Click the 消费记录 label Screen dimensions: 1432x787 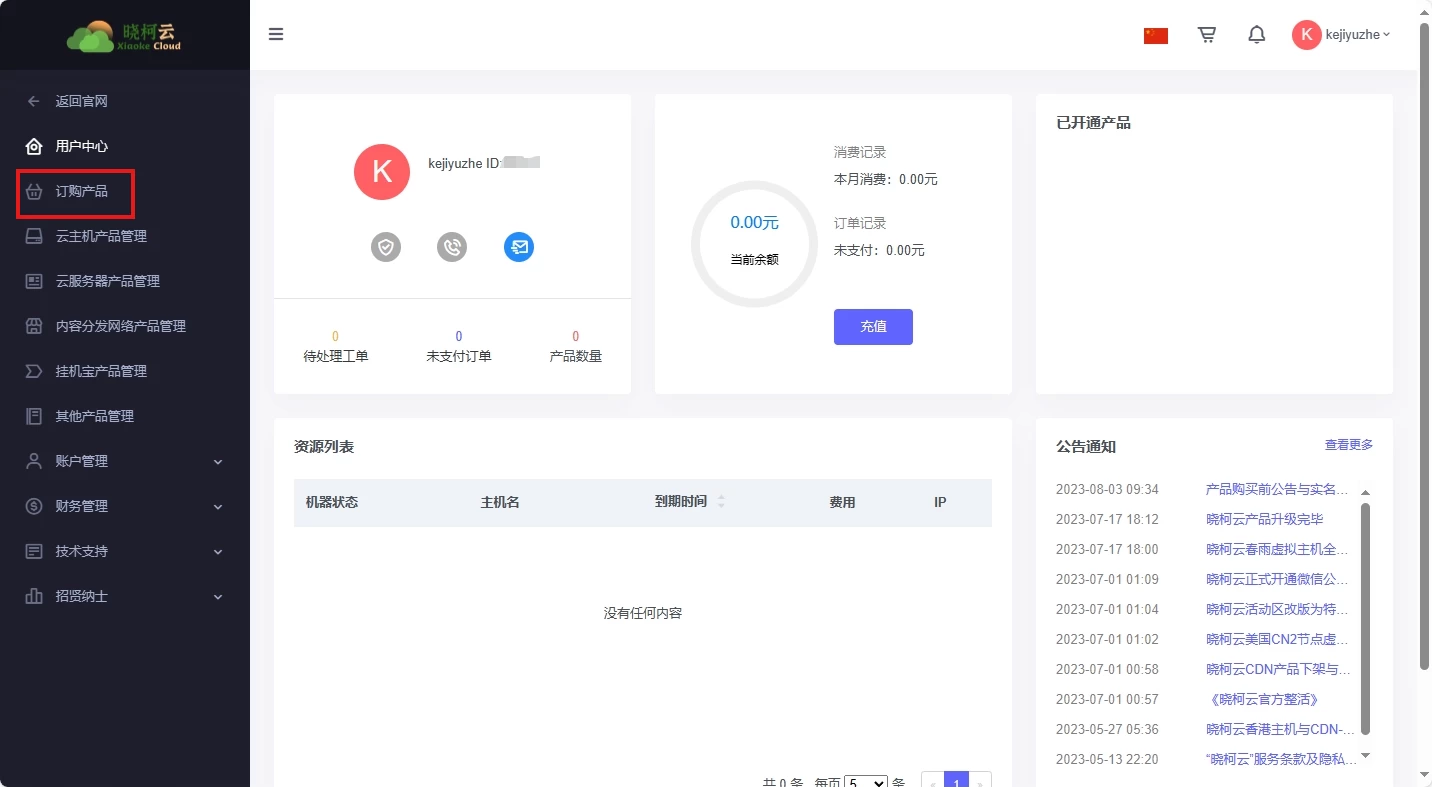[860, 152]
